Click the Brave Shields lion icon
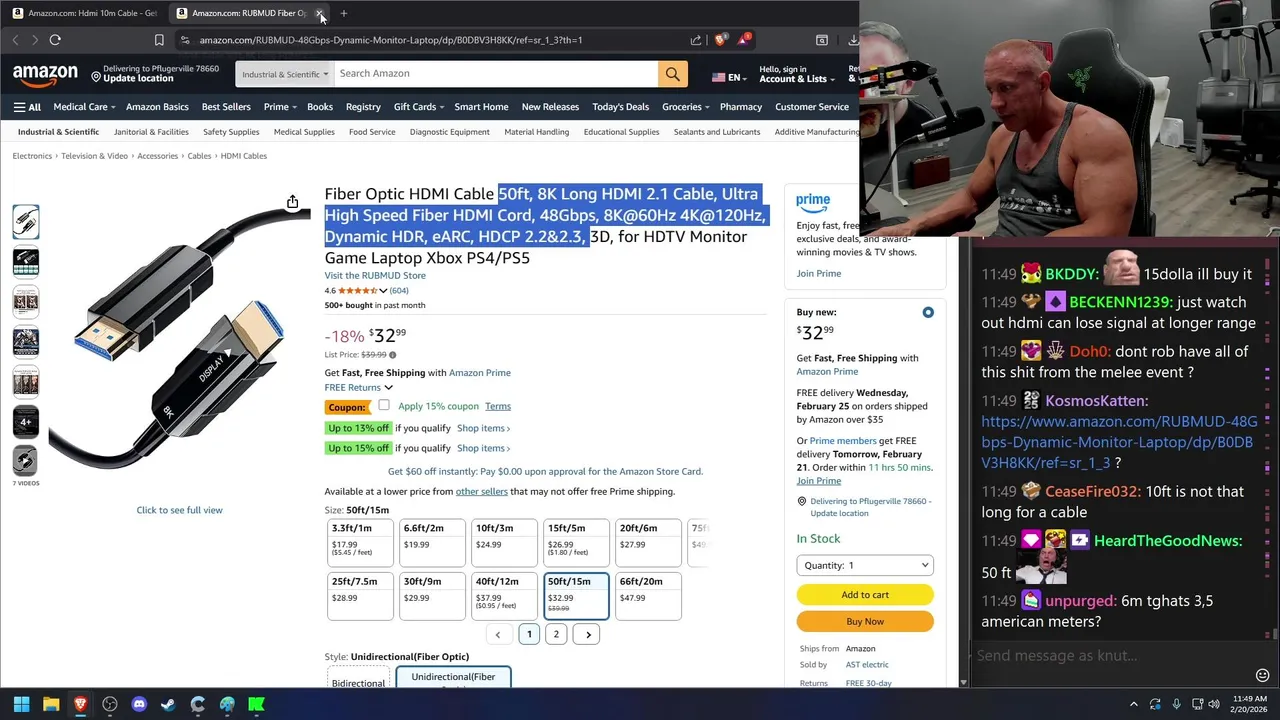 (x=720, y=40)
